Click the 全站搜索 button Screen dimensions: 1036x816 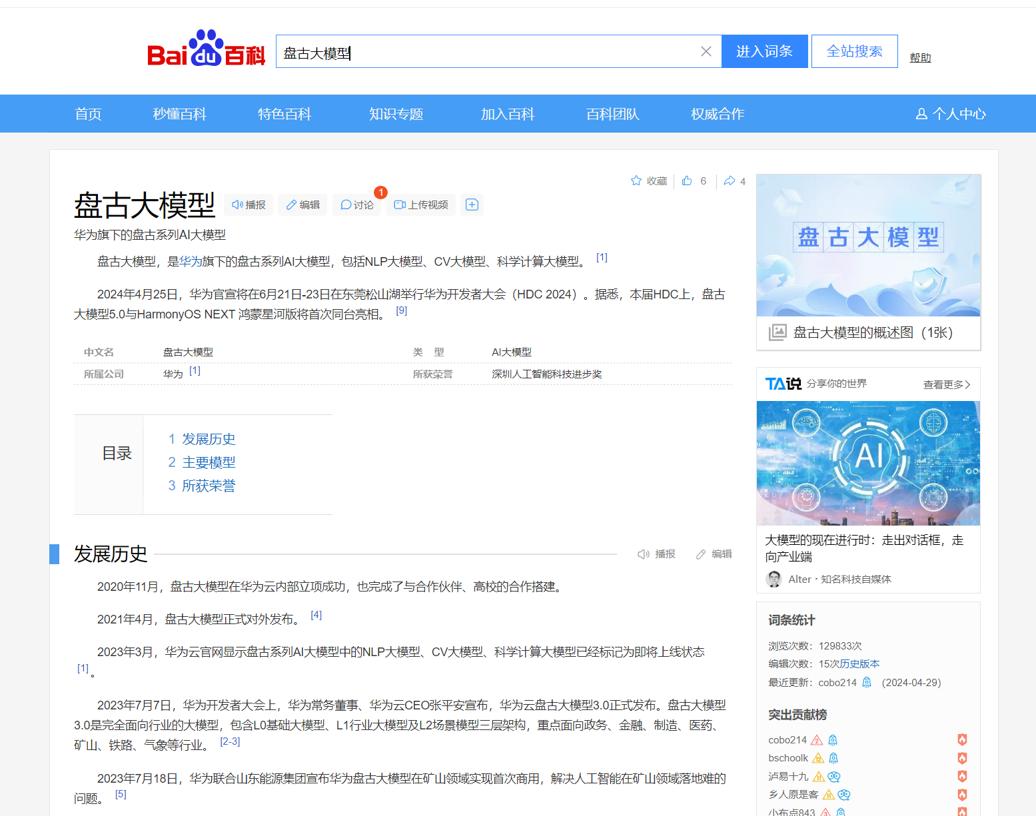pos(854,52)
